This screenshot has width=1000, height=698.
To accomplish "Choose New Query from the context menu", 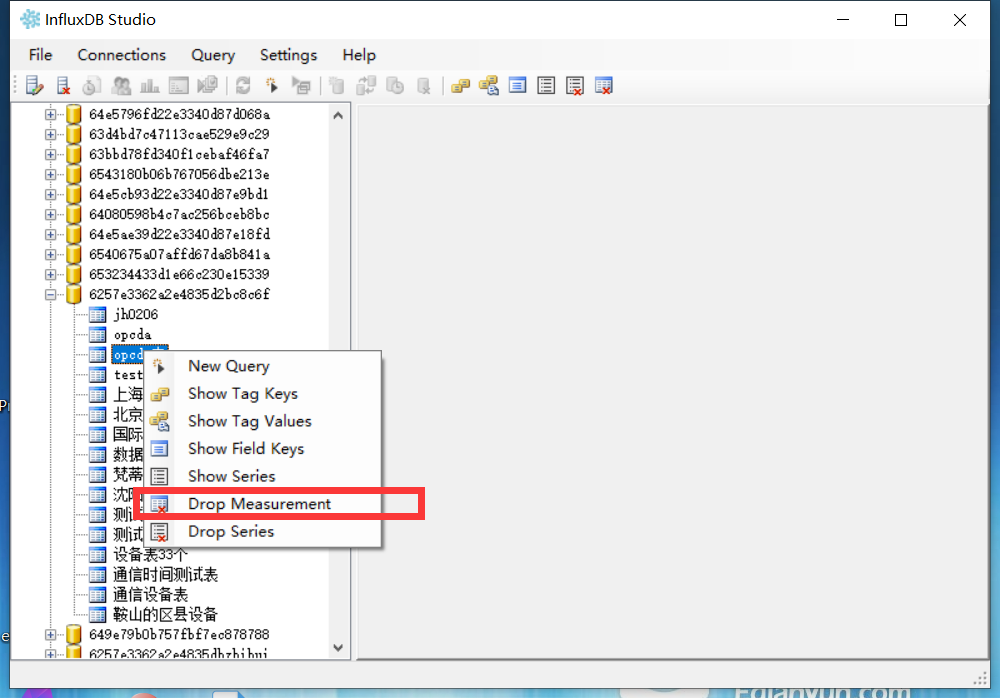I will [263, 366].
